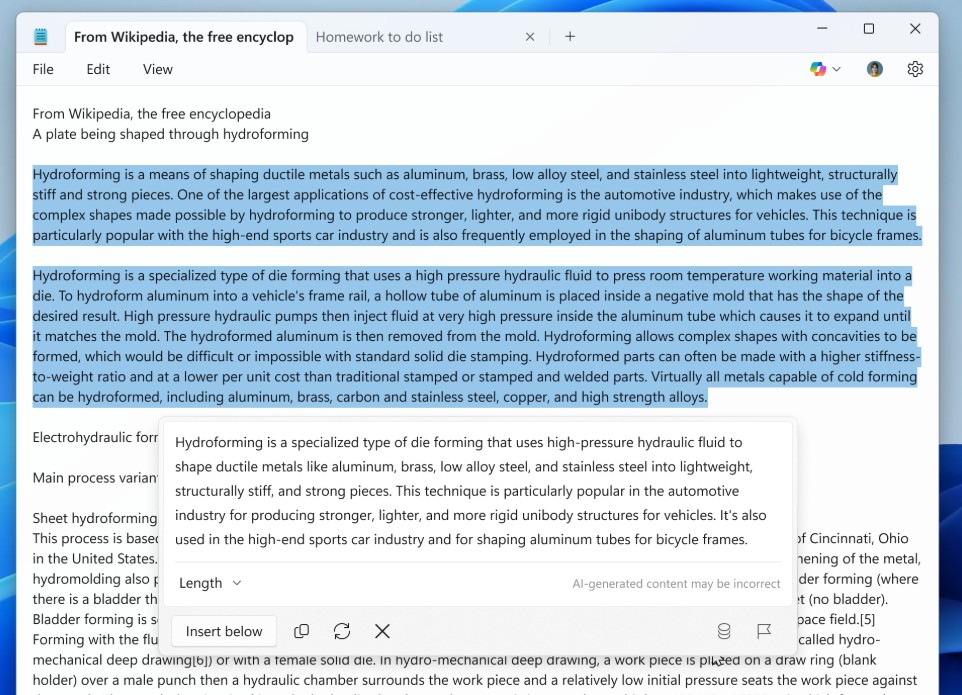
Task: Maximize the Notepad window
Action: [x=868, y=29]
